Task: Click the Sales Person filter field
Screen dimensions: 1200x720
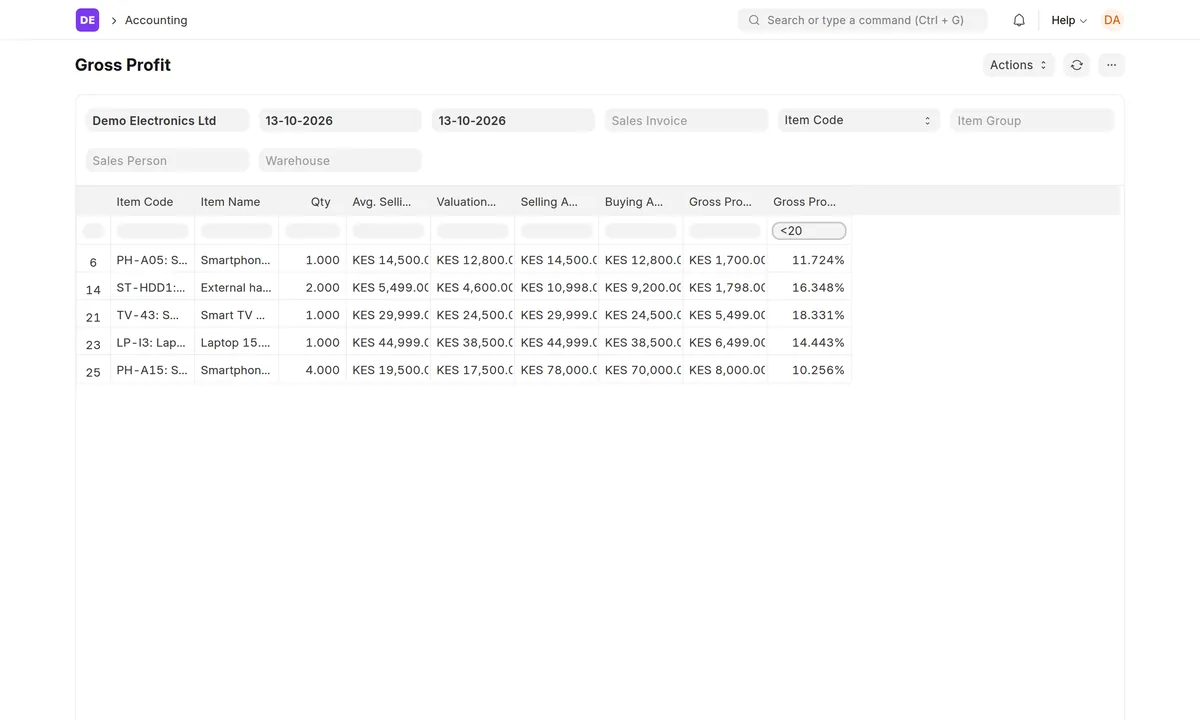Action: [167, 160]
